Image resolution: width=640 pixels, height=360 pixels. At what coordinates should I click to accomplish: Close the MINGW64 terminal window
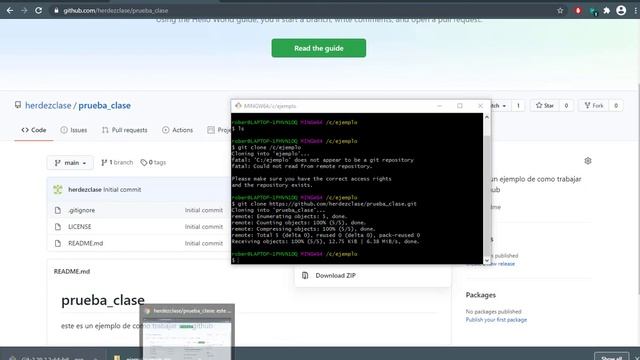480,106
